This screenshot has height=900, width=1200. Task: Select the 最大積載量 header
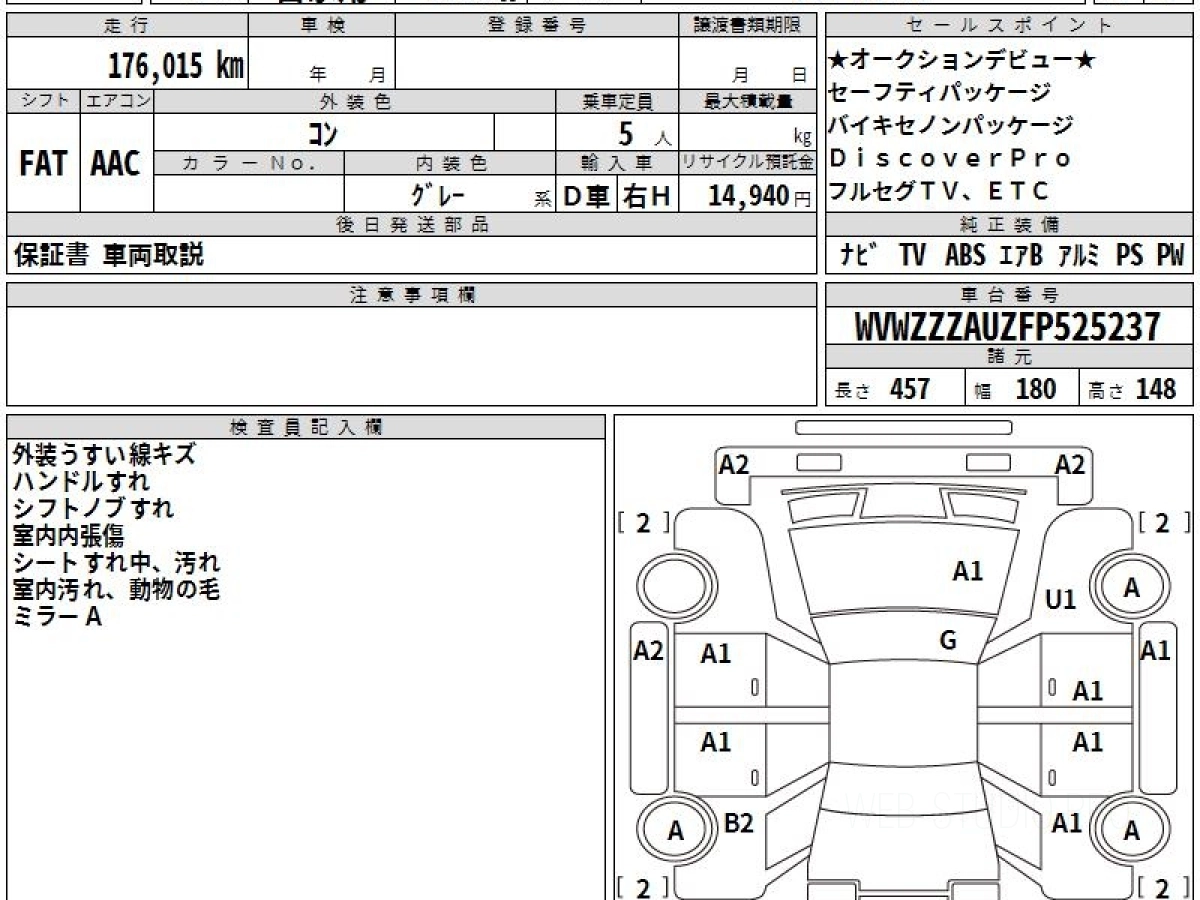click(748, 101)
